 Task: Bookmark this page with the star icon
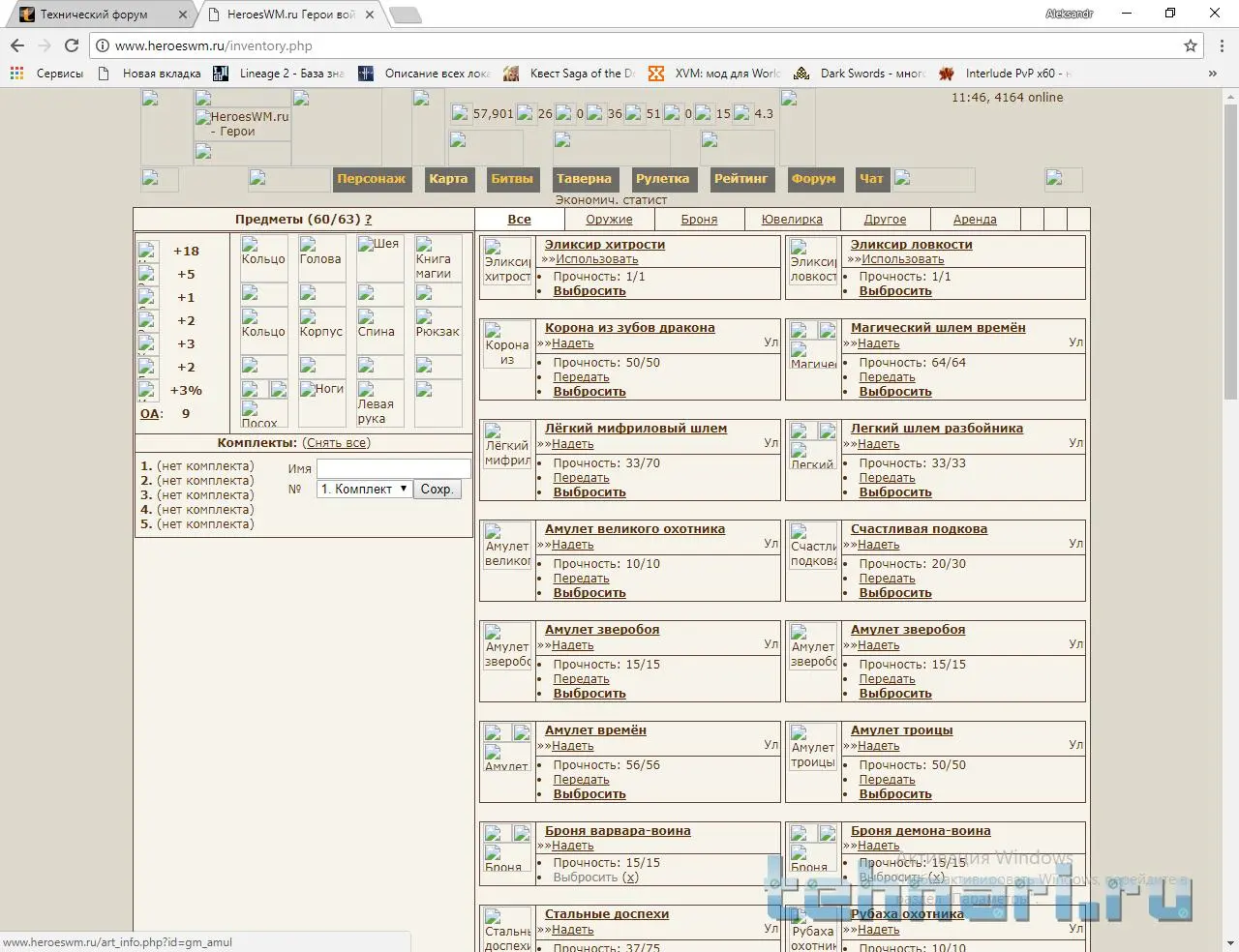tap(1191, 45)
